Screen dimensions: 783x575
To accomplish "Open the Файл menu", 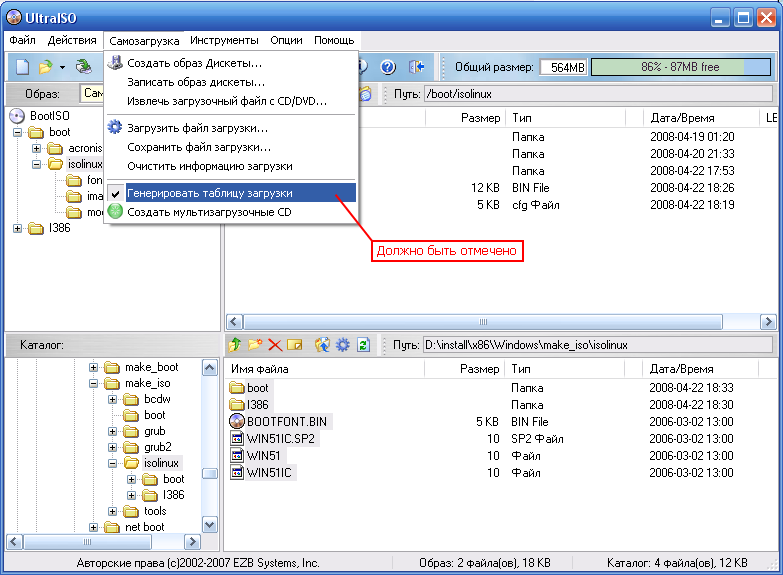I will click(x=22, y=40).
